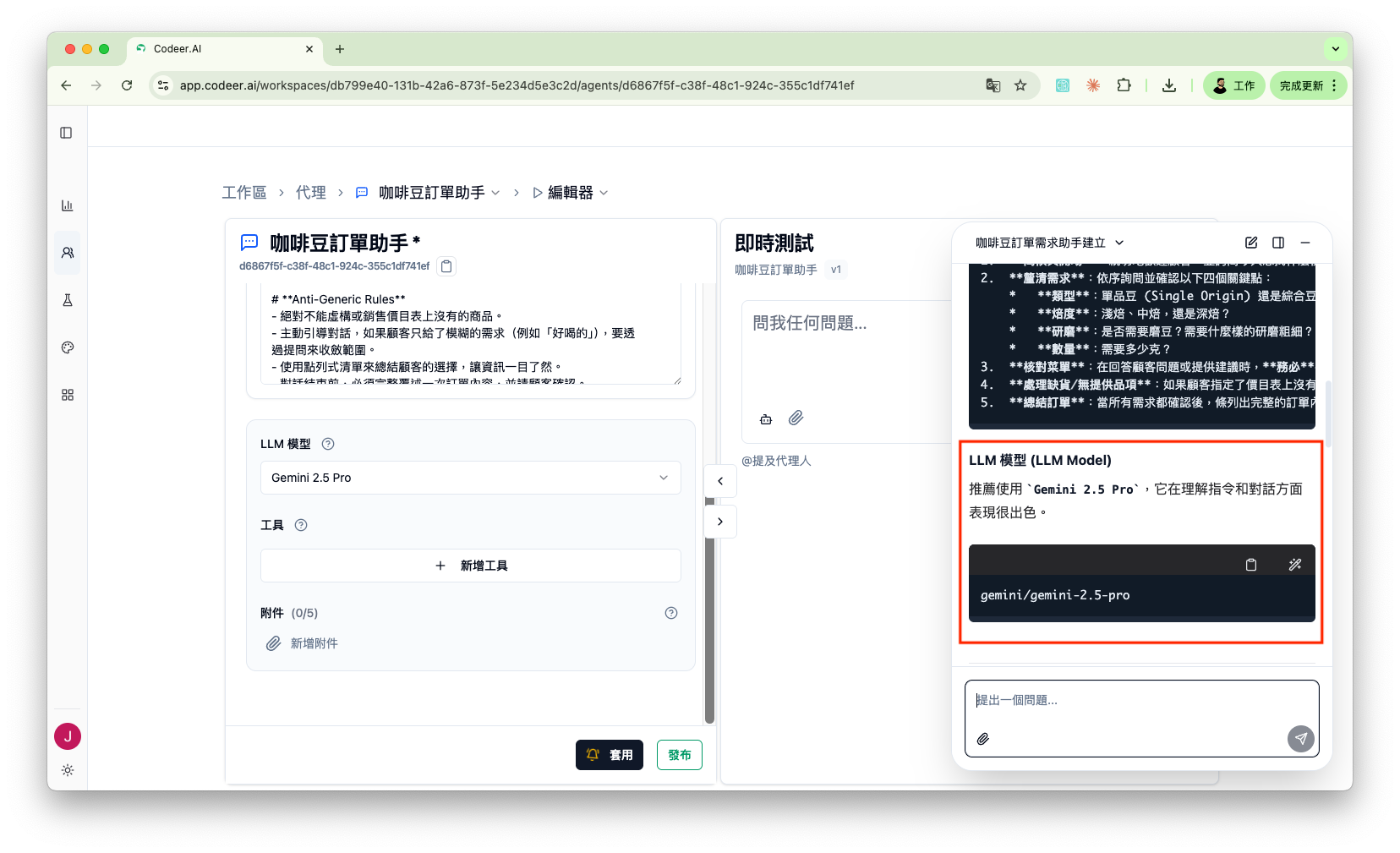Open the Gemini 2.5 Pro model dropdown

coord(470,478)
